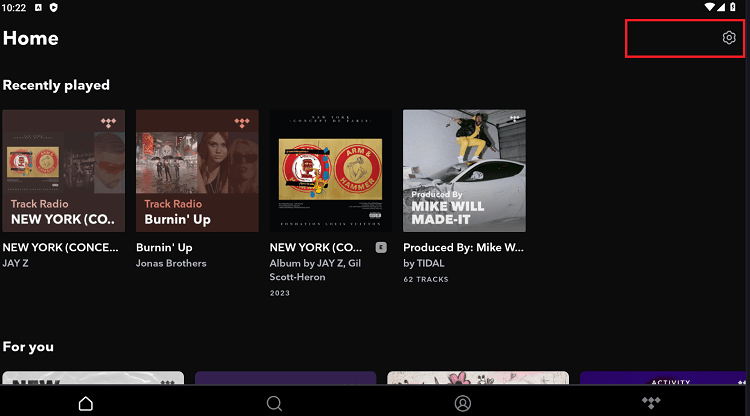Tap the 10:22 clock in status bar
750x416 pixels.
(x=13, y=8)
